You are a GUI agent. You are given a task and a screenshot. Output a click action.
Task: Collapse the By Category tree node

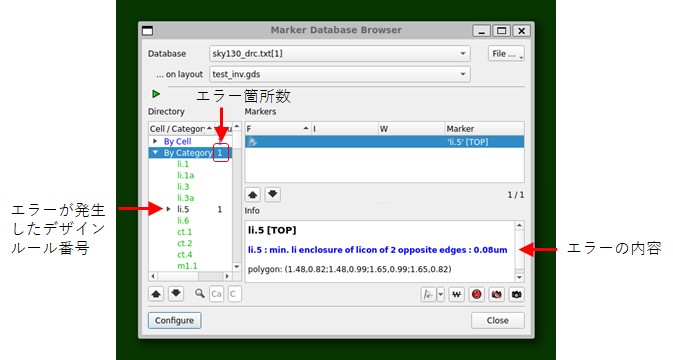[155, 153]
